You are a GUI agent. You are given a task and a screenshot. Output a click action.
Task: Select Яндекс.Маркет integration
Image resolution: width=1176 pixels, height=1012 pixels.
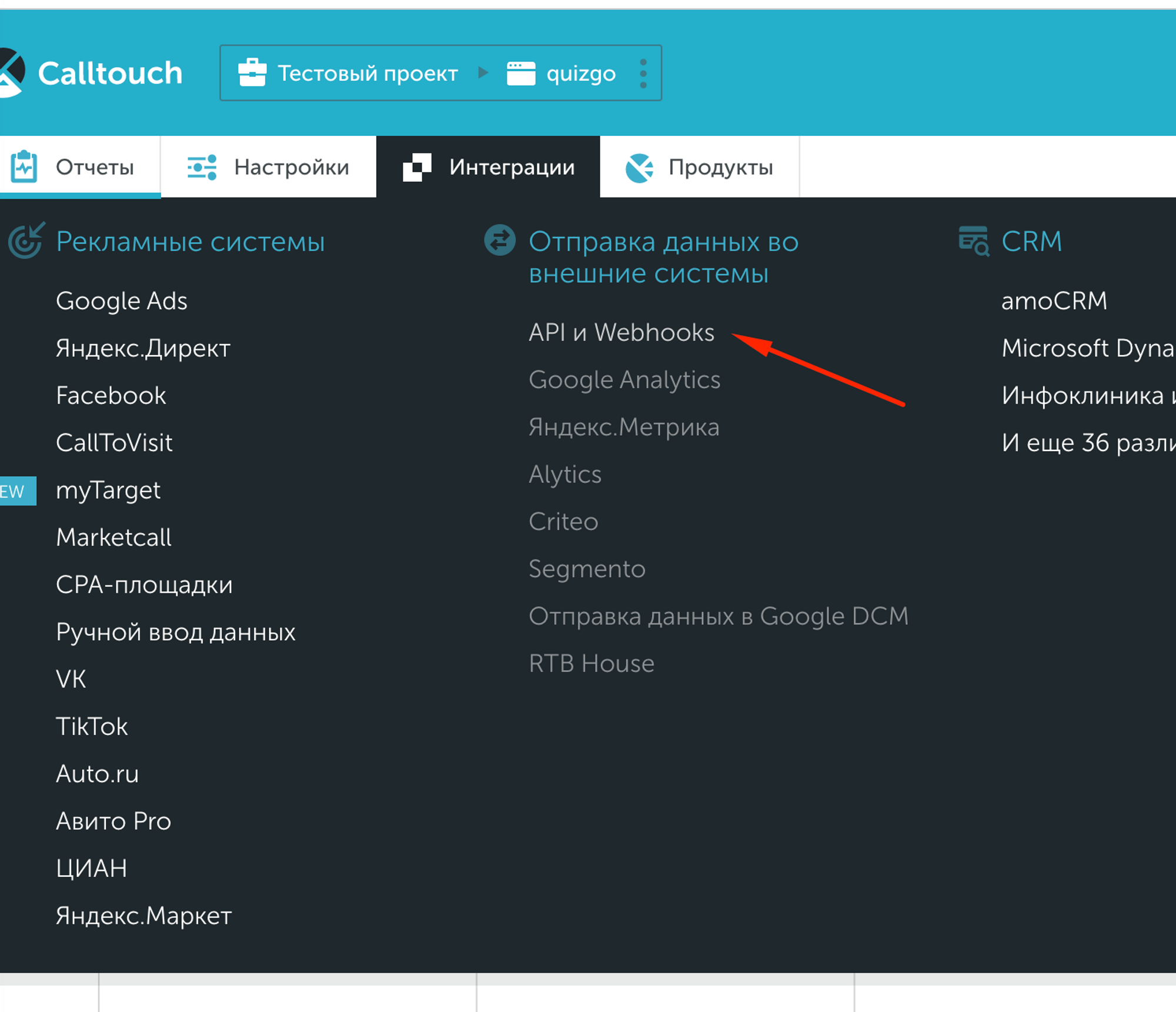click(144, 916)
